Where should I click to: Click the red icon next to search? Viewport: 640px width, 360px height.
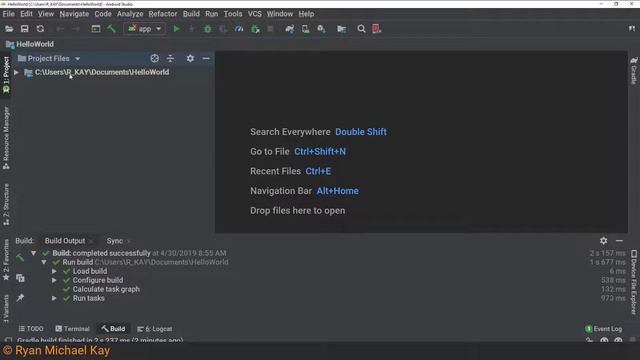tap(376, 29)
